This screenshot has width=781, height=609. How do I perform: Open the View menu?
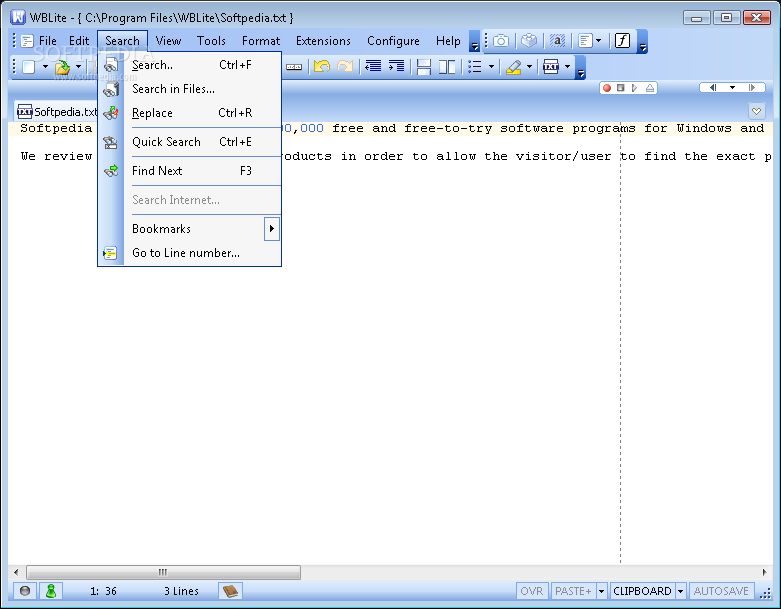(x=168, y=41)
